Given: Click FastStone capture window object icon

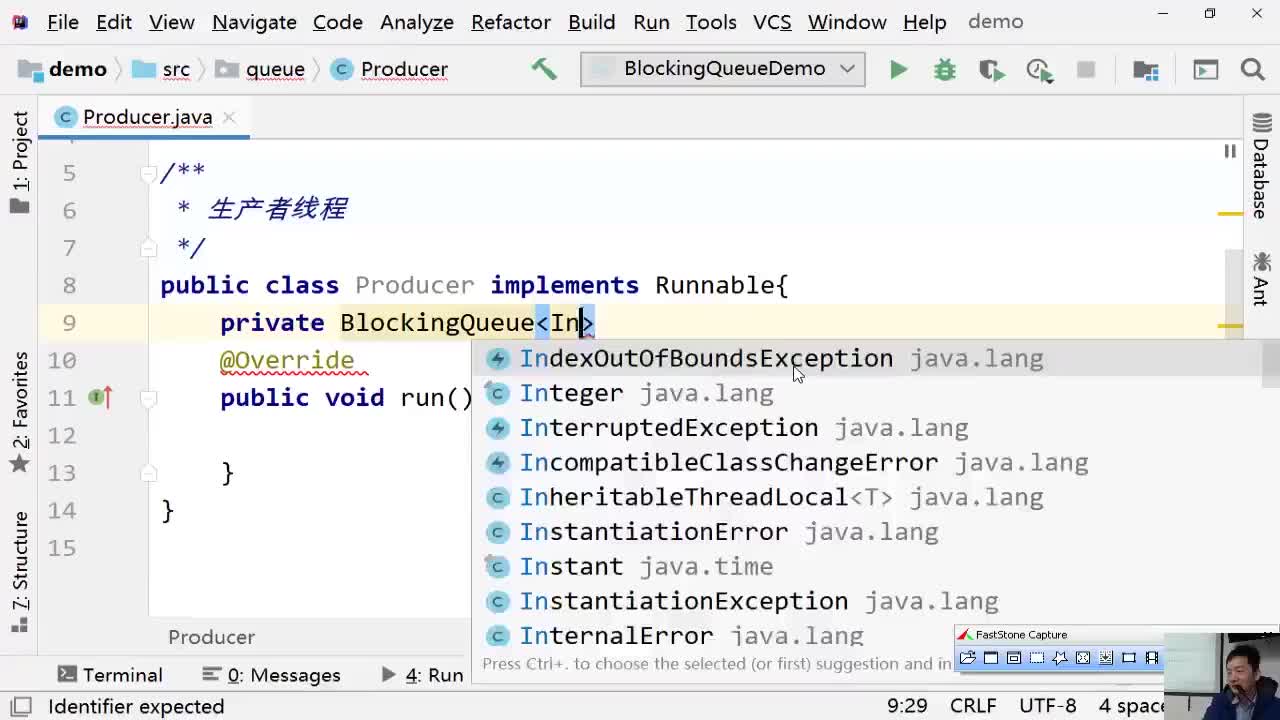Looking at the screenshot, I should pyautogui.click(x=1013, y=657).
